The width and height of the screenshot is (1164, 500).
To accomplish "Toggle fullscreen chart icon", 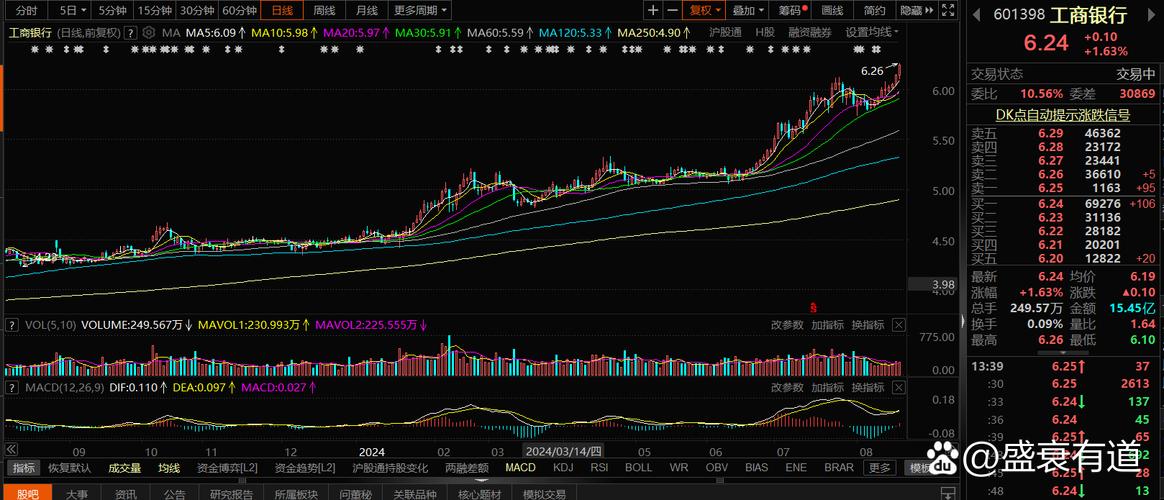I will coord(947,10).
